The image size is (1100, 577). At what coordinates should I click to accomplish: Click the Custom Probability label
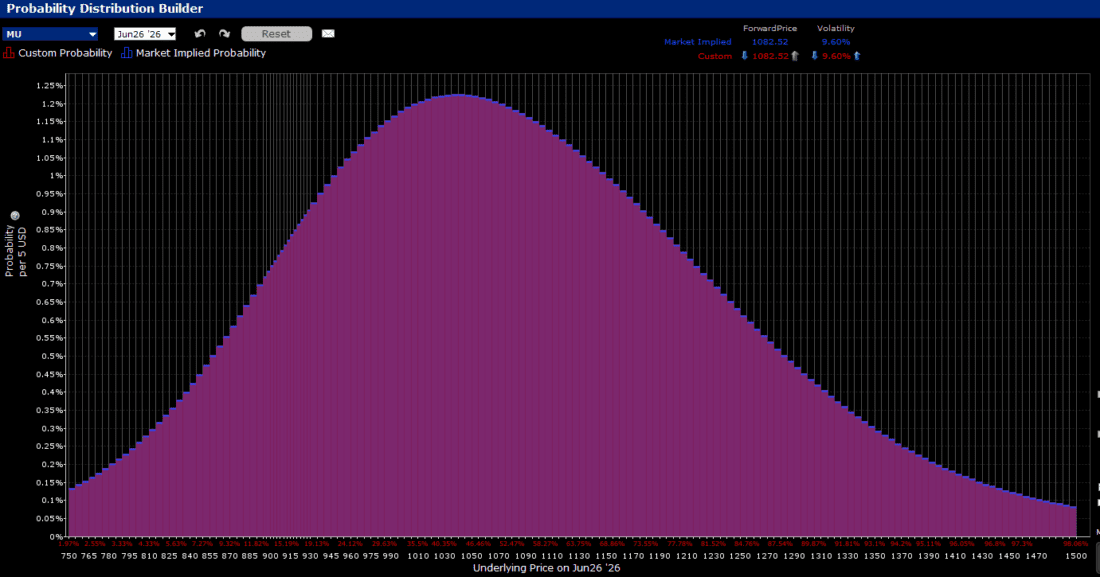coord(65,53)
